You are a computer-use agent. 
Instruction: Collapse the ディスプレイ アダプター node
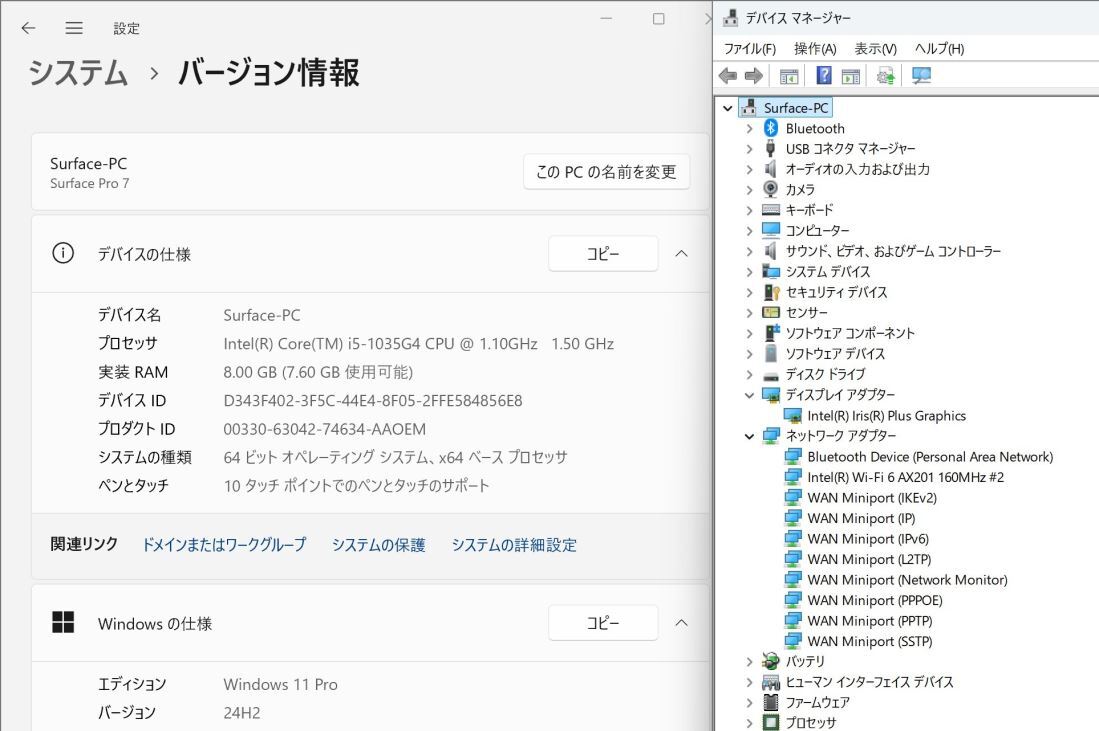[749, 395]
